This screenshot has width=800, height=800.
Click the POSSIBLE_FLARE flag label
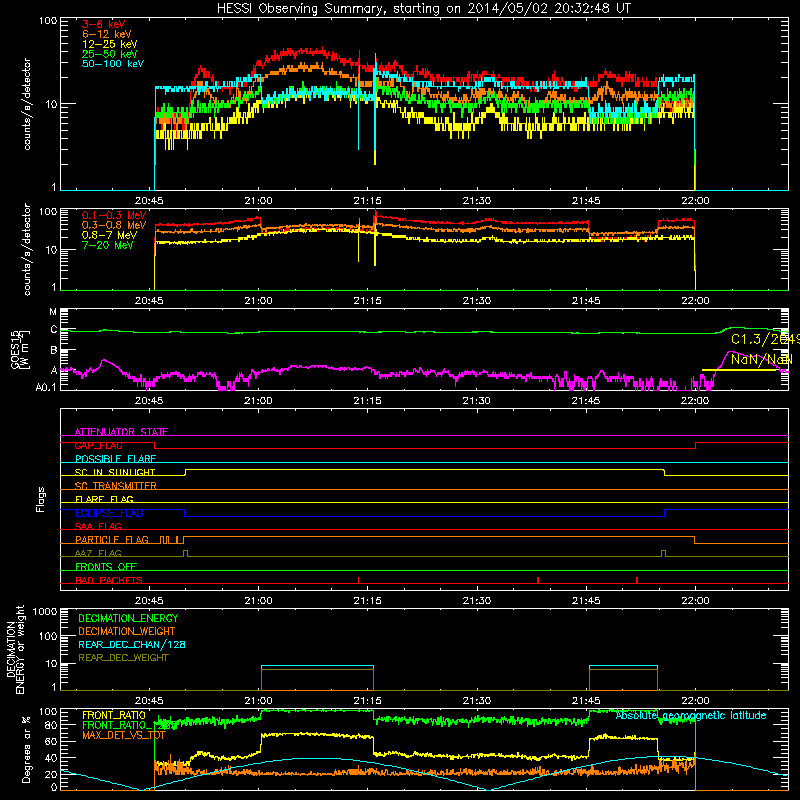115,459
